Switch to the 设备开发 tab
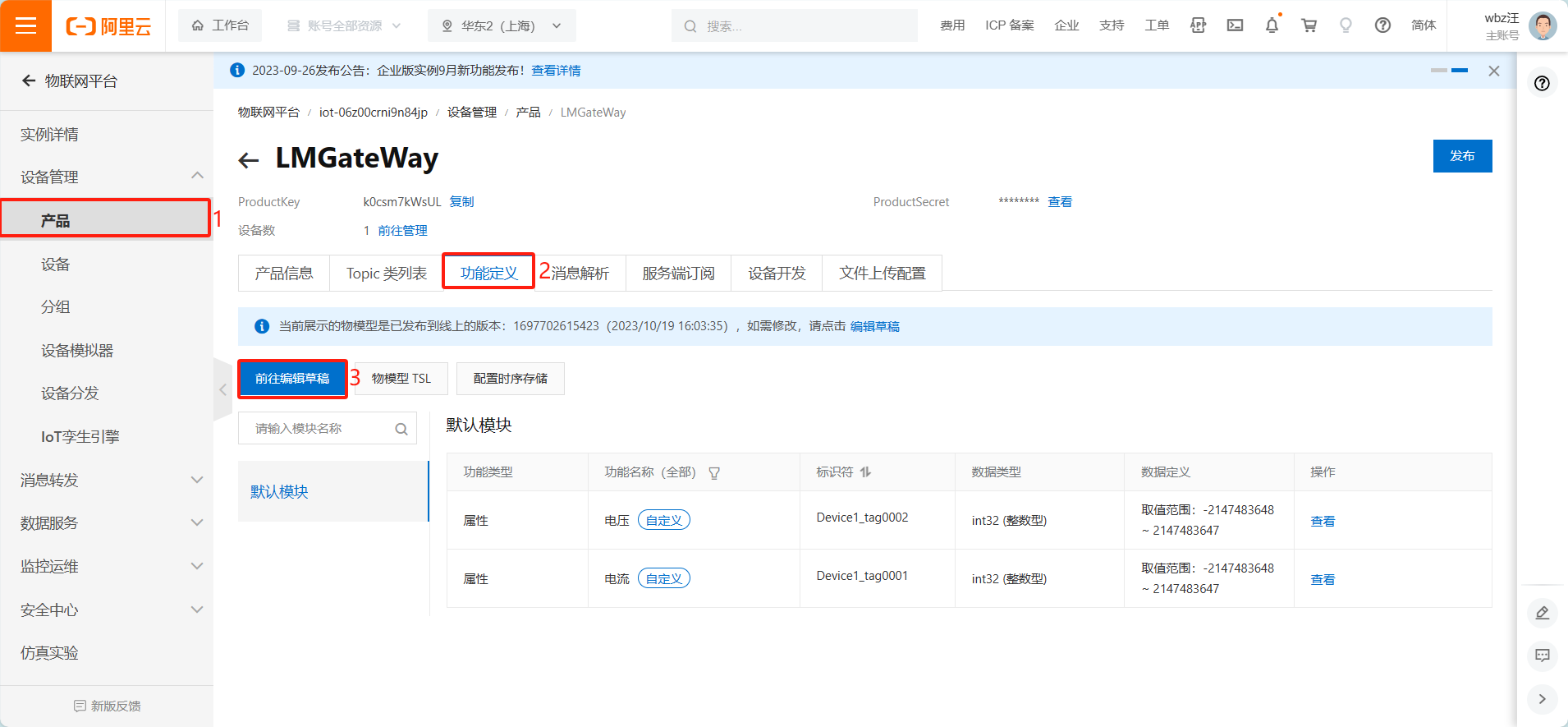The image size is (1568, 727). 777,273
